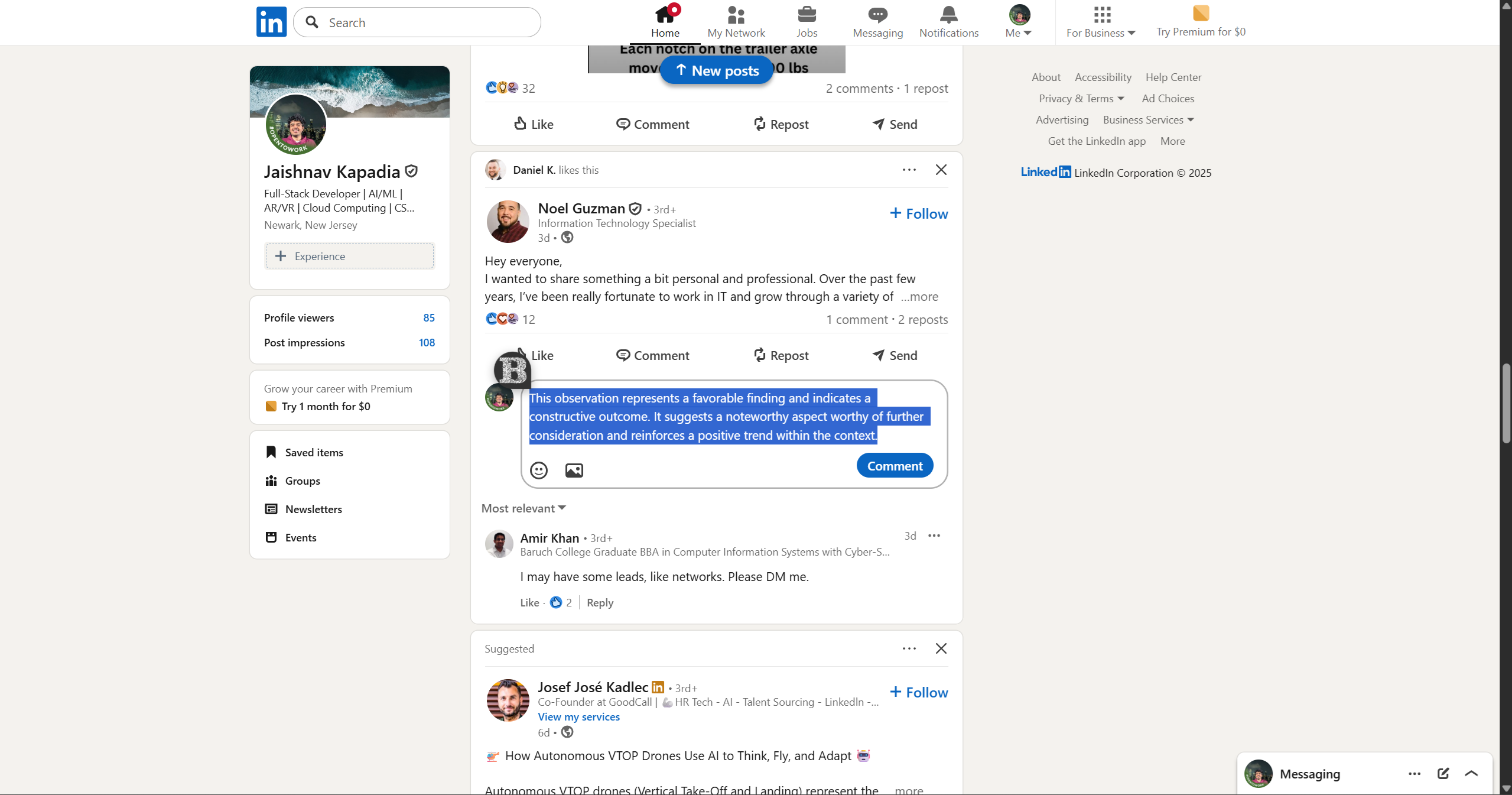This screenshot has width=1512, height=795.
Task: Open the emoji picker in comment box
Action: (x=538, y=470)
